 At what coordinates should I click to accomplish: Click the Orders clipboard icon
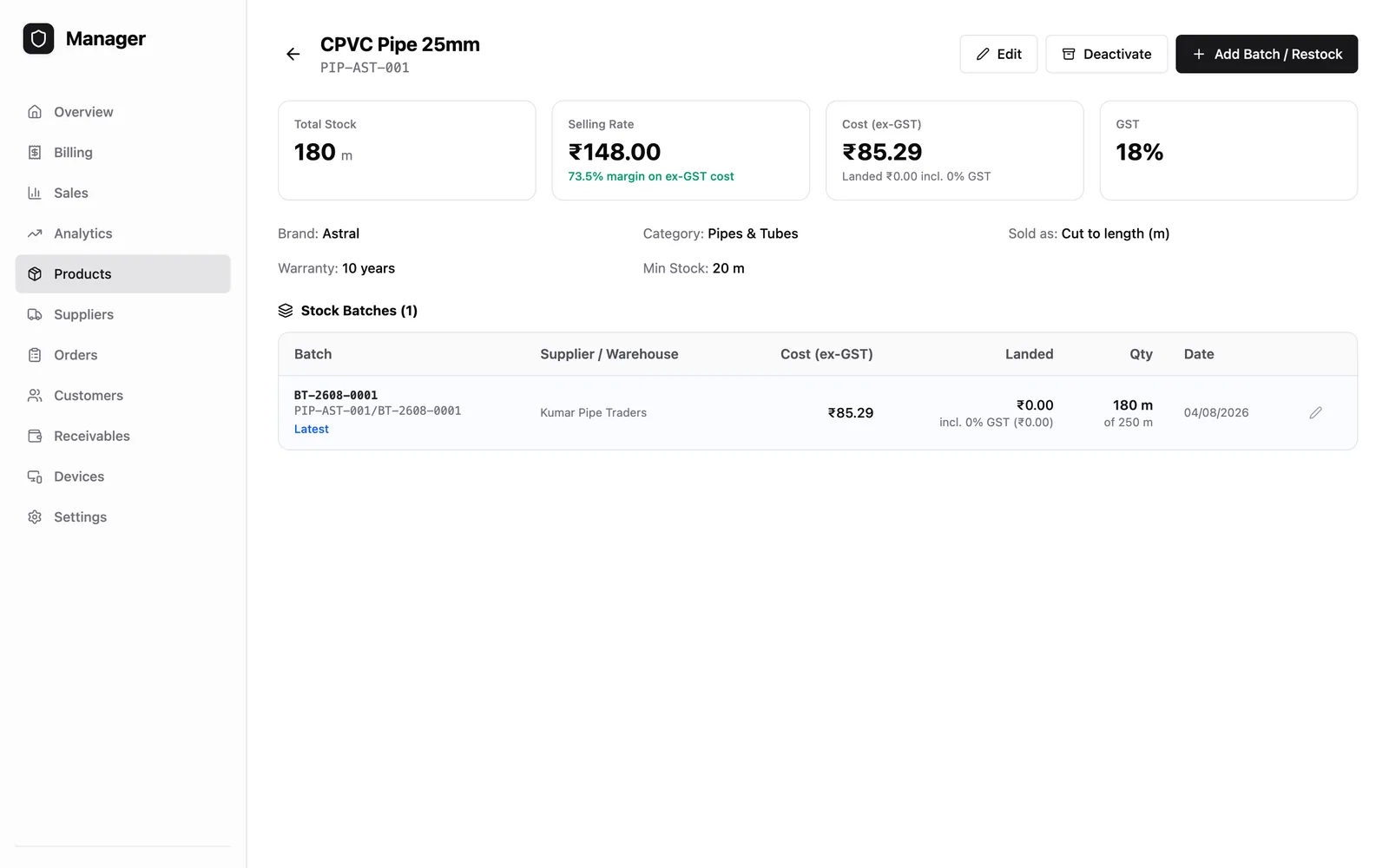pyautogui.click(x=35, y=355)
